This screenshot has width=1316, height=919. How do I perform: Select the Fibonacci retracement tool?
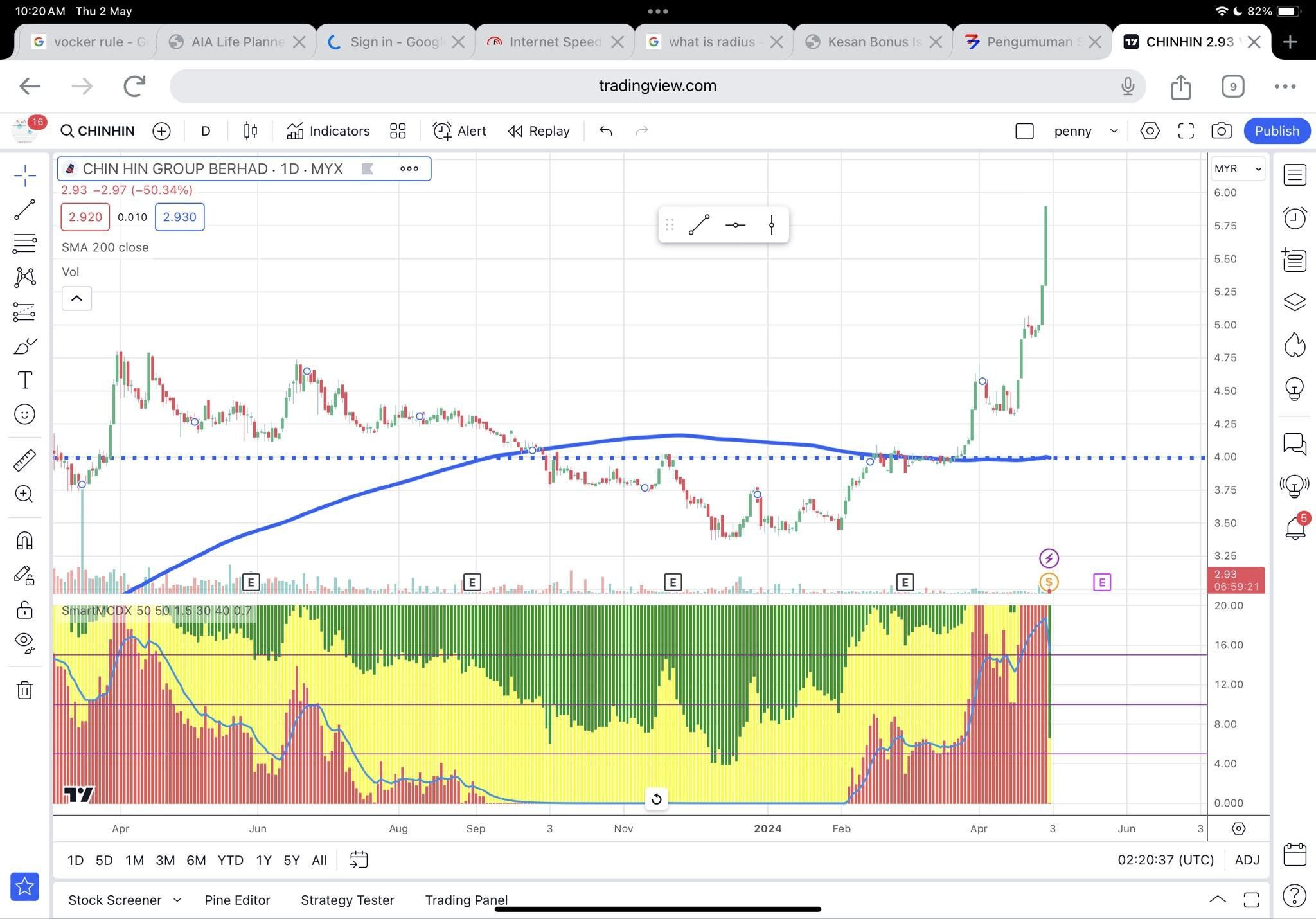click(x=24, y=244)
